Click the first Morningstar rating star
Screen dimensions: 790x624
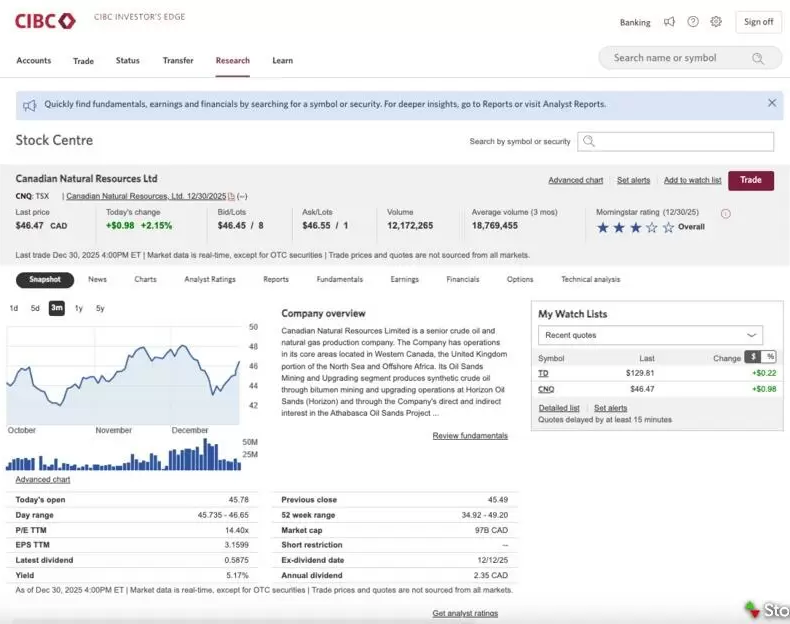pos(603,227)
